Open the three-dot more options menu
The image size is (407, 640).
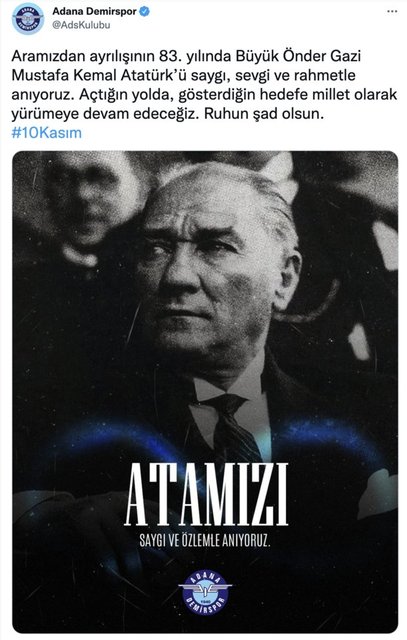(392, 11)
